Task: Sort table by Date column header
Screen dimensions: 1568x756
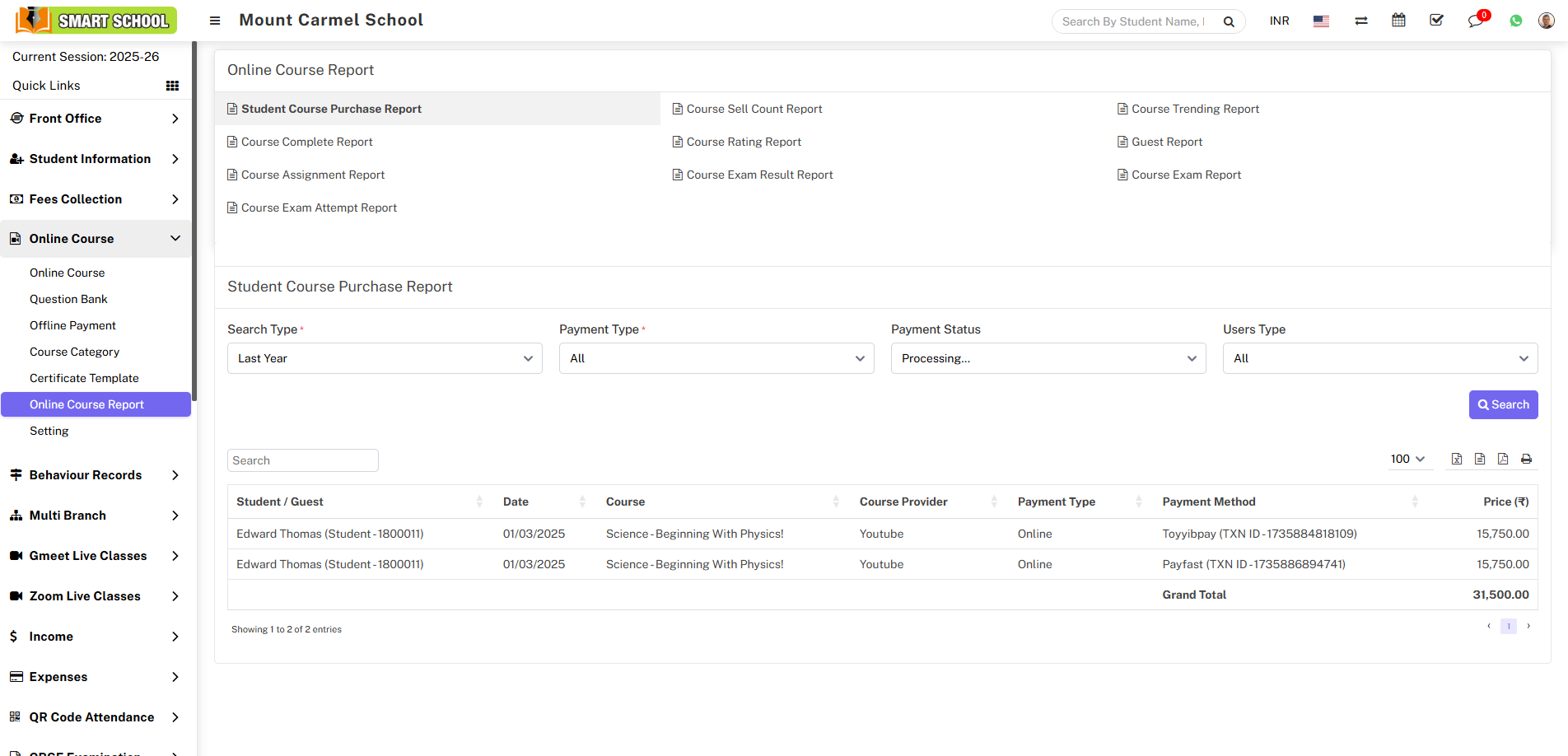Action: [516, 502]
